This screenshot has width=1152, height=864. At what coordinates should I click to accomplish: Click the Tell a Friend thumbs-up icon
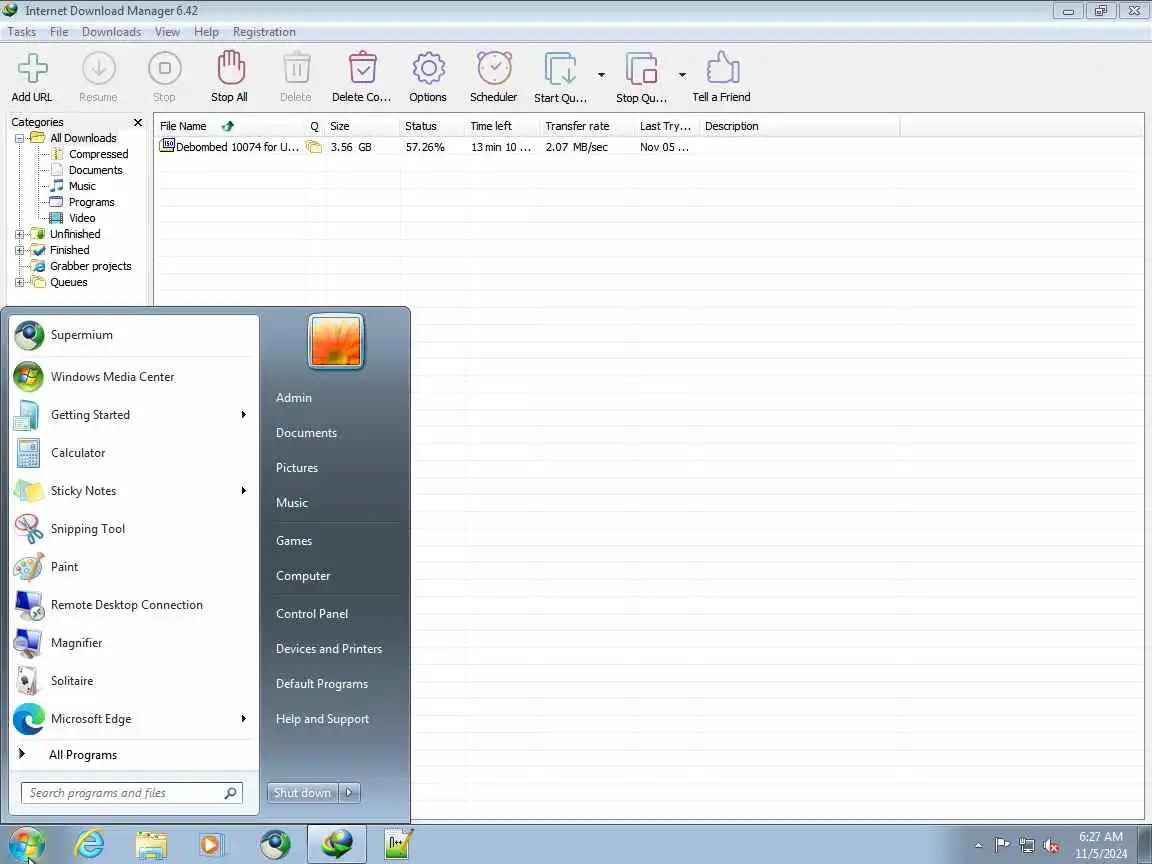722,68
